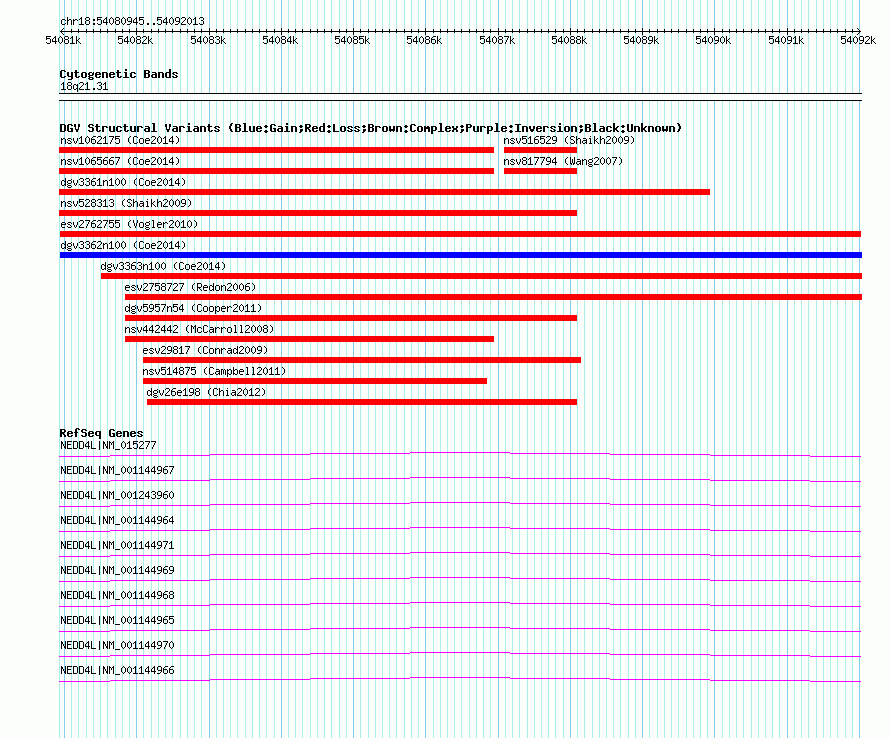Image resolution: width=890 pixels, height=738 pixels.
Task: Click the chr18:54080945..54092013 coordinates label
Action: 132,22
